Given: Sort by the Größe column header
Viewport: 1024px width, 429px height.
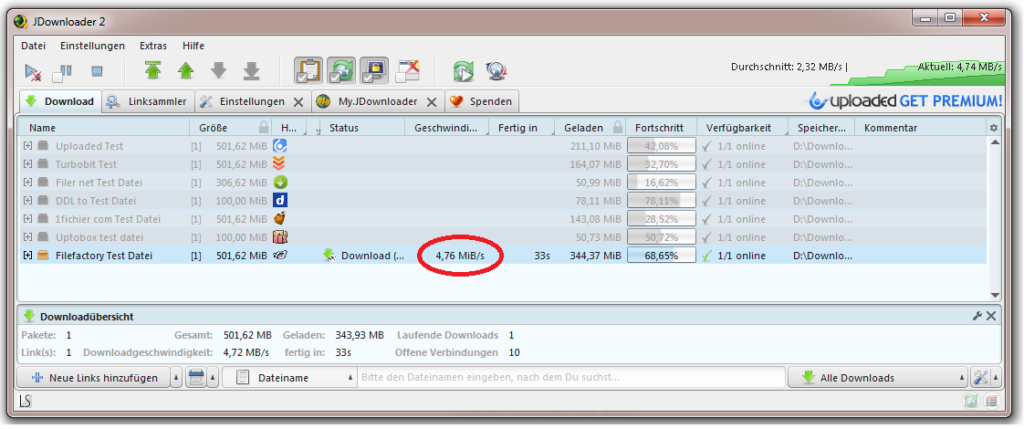Looking at the screenshot, I should tap(231, 128).
